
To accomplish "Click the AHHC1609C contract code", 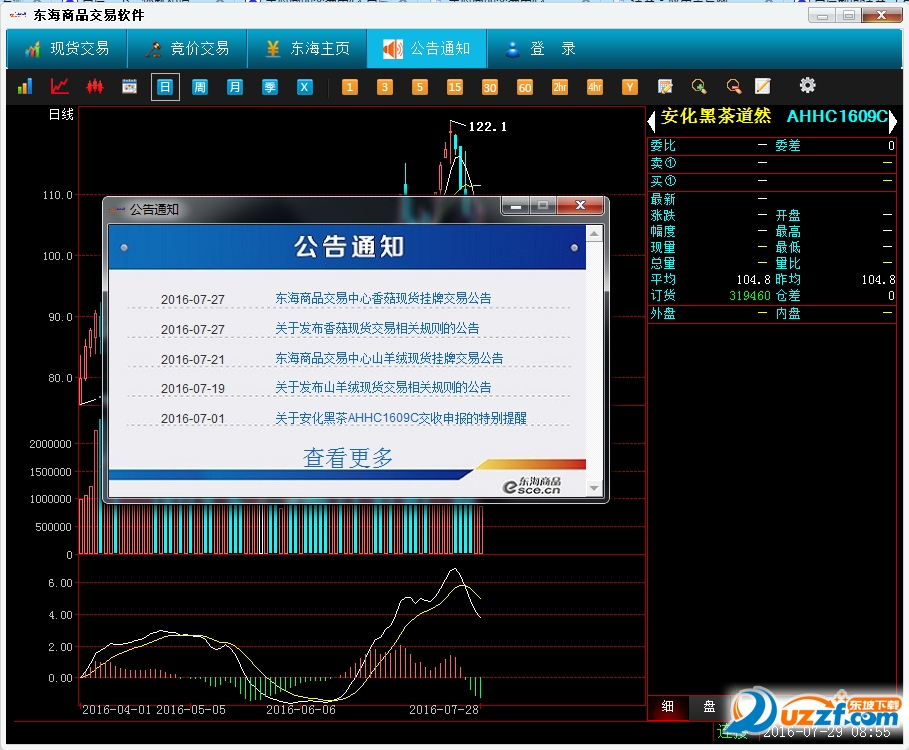I will (x=837, y=116).
